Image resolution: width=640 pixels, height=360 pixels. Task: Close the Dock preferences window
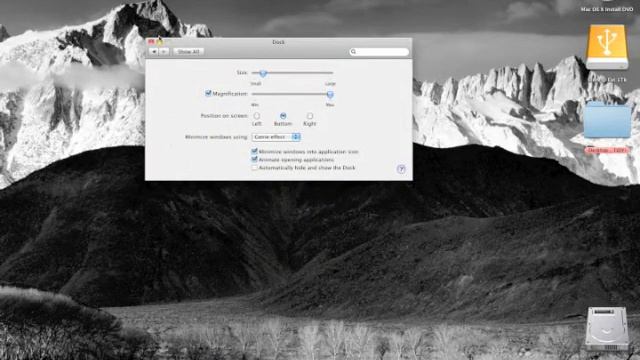151,42
